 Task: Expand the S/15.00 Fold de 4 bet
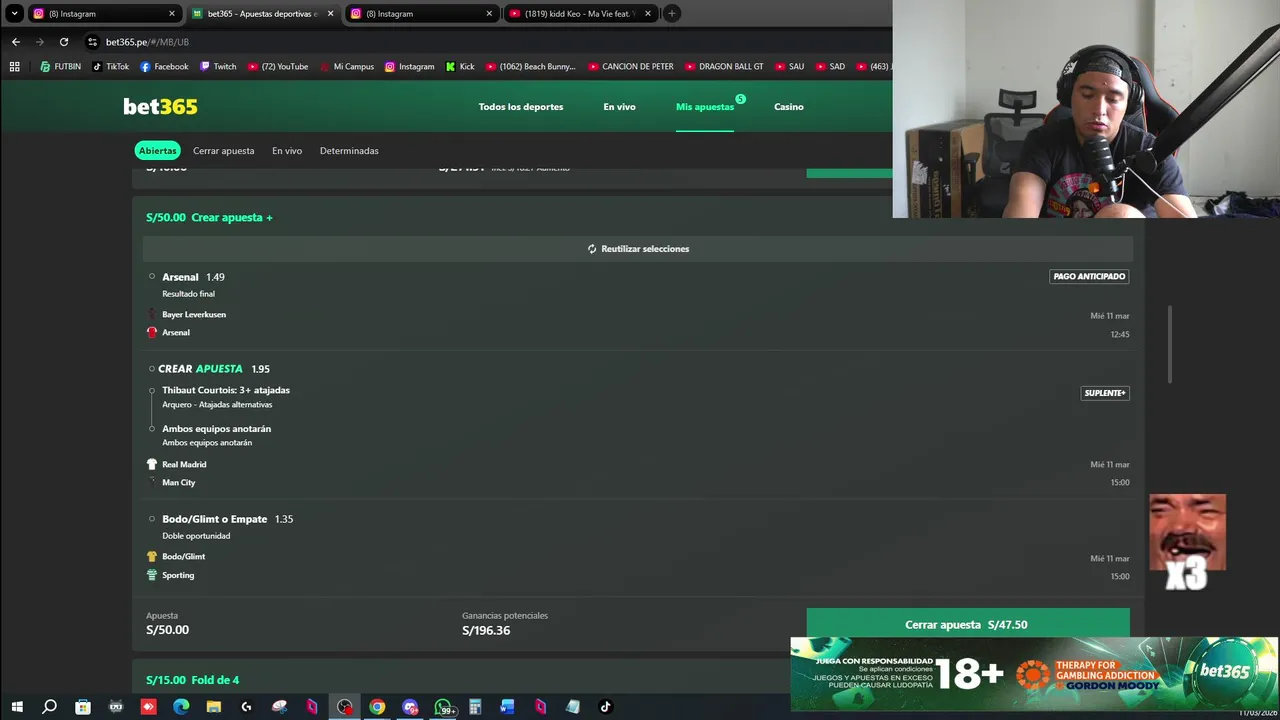click(192, 680)
